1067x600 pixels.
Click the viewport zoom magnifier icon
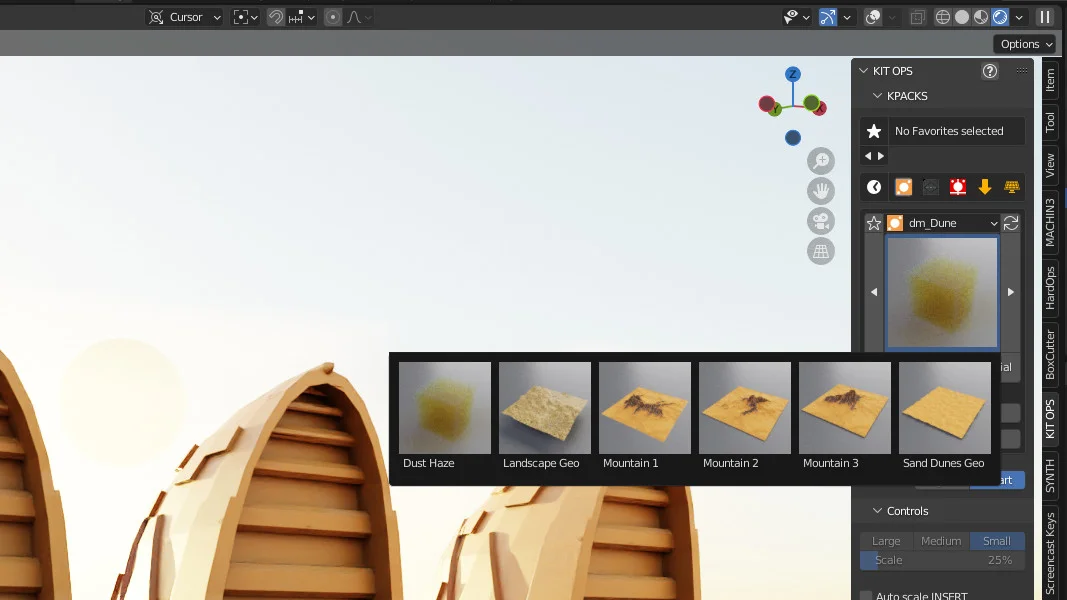coord(821,160)
